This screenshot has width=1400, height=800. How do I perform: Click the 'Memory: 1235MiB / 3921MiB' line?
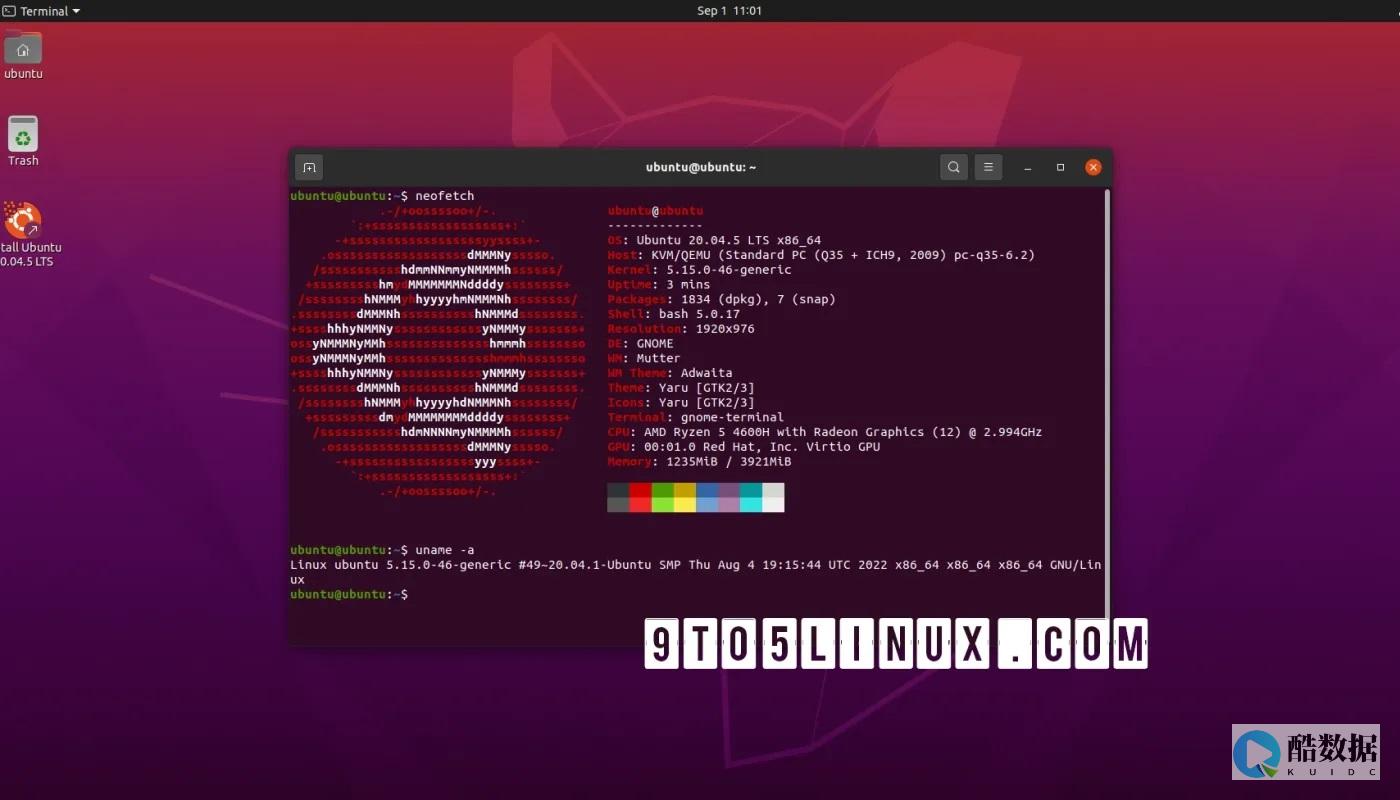coord(699,461)
